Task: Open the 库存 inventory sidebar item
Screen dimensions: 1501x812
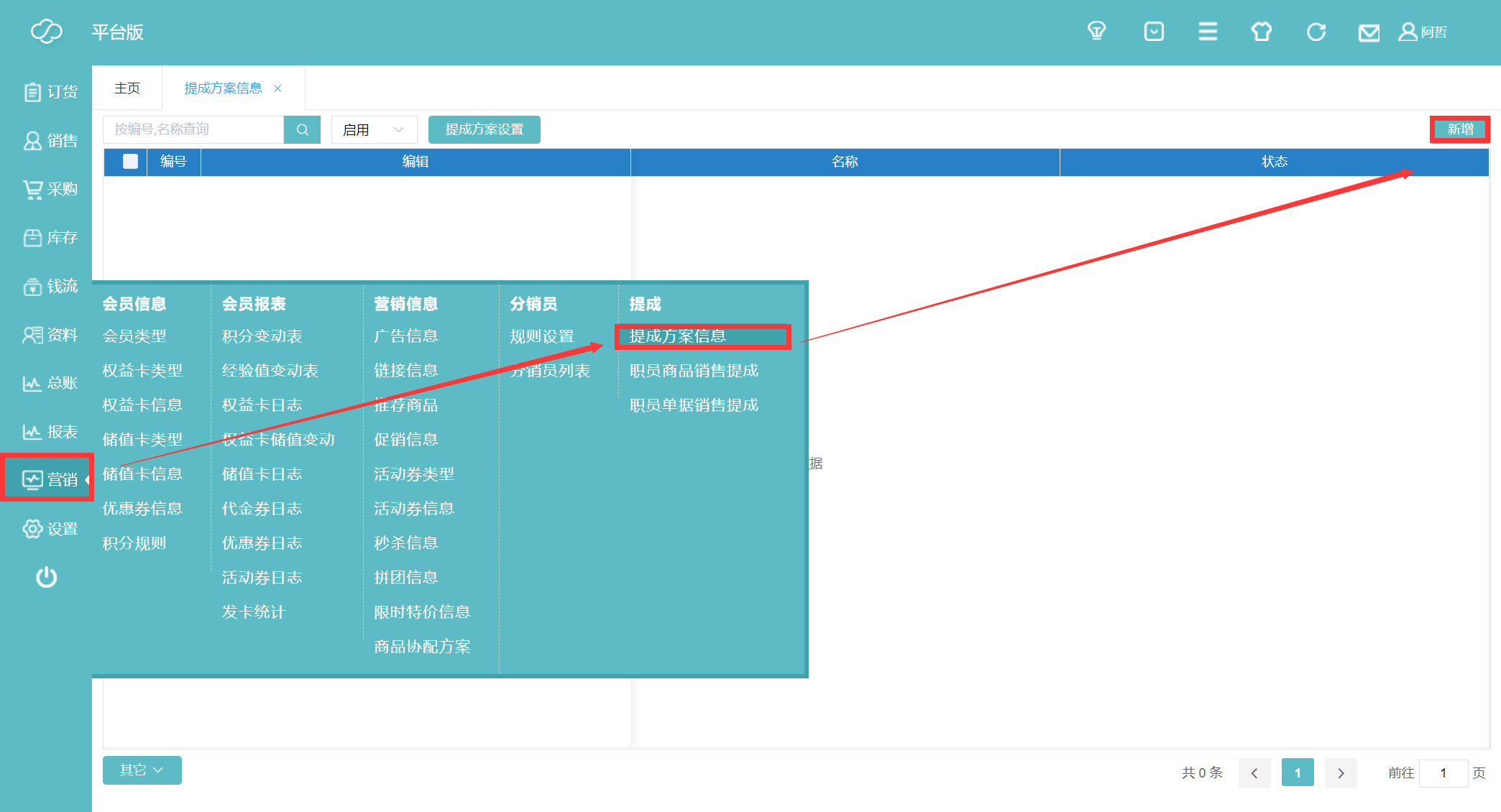Action: pyautogui.click(x=50, y=238)
